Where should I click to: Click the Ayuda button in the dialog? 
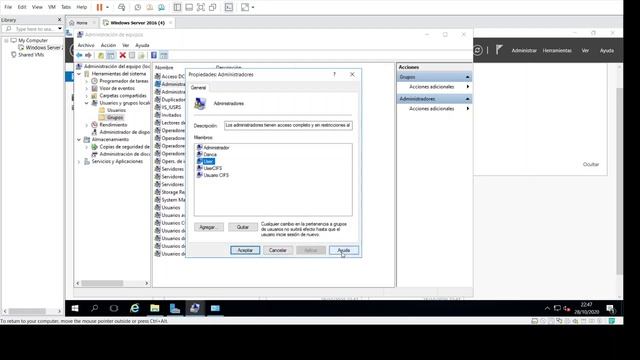344,250
